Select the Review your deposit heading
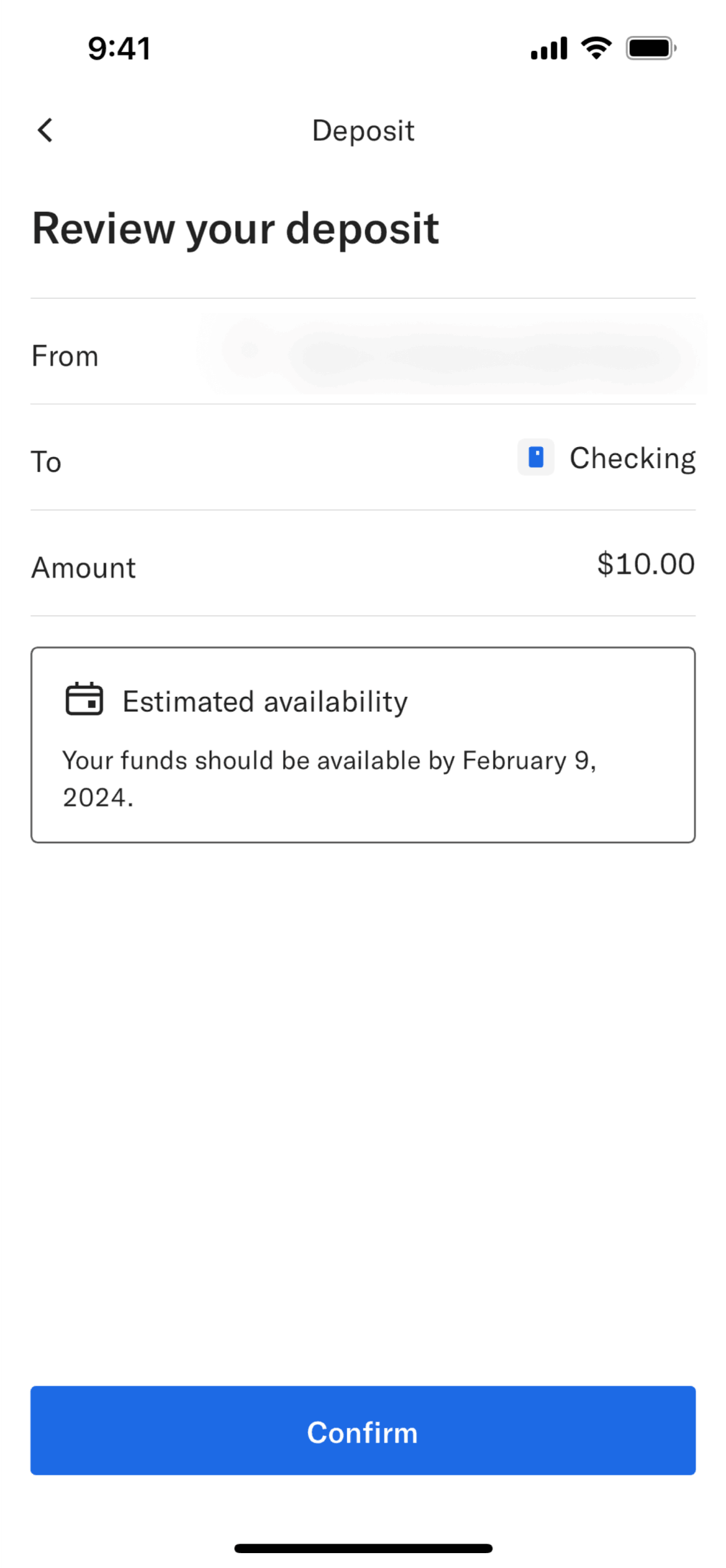 tap(235, 229)
